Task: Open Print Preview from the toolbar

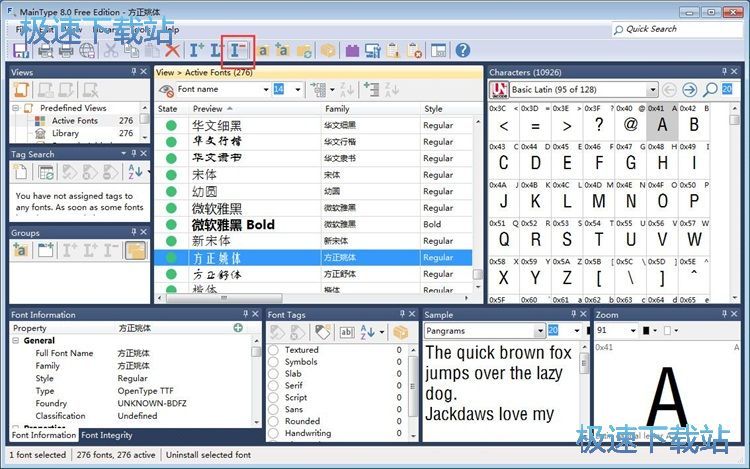Action: point(46,50)
